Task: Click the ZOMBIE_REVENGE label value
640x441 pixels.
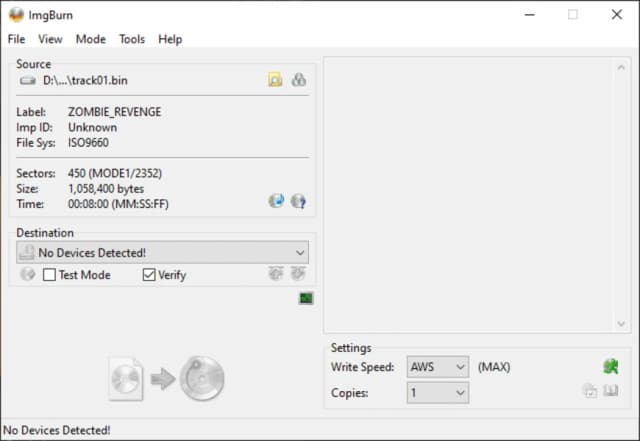Action: click(x=115, y=112)
